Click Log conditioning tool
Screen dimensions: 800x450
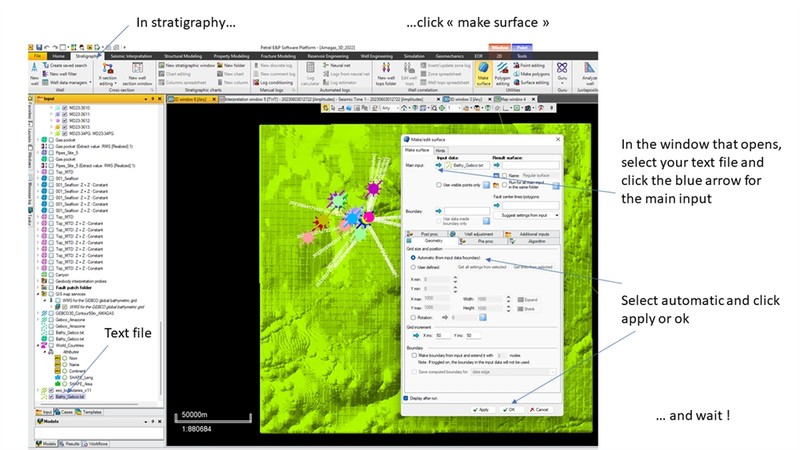click(273, 82)
